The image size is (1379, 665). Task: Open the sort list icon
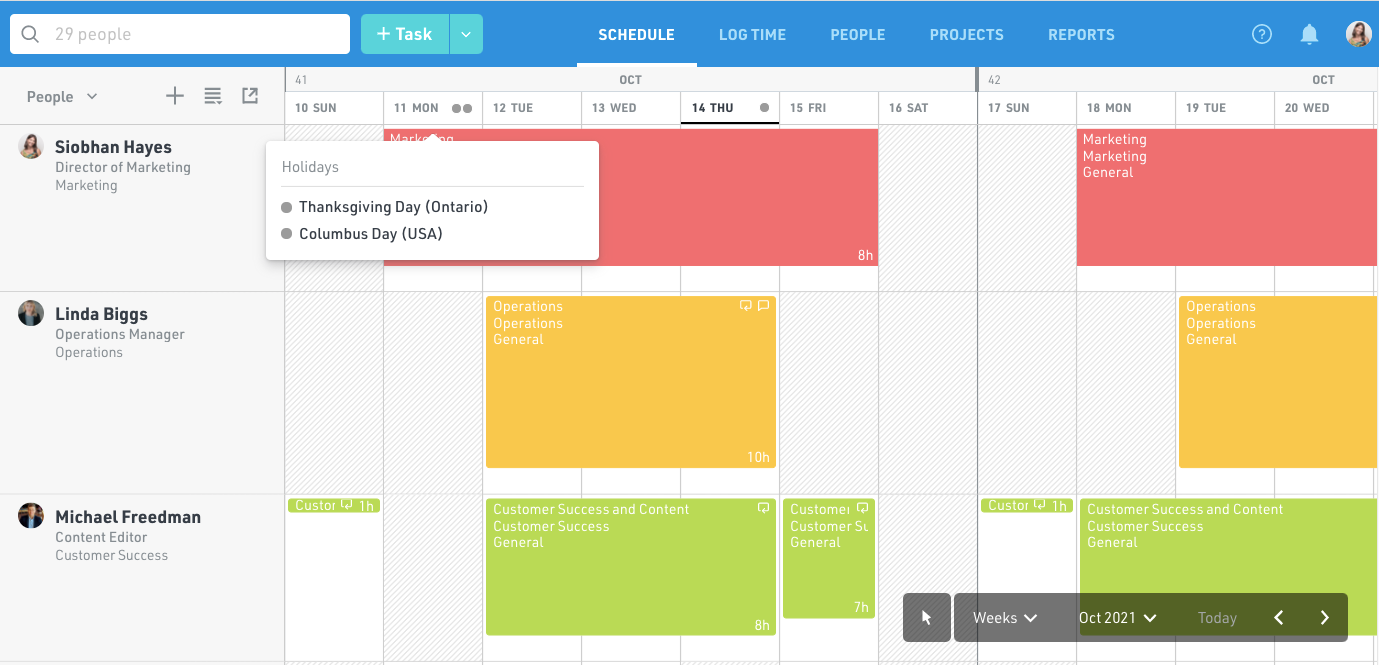click(x=213, y=96)
